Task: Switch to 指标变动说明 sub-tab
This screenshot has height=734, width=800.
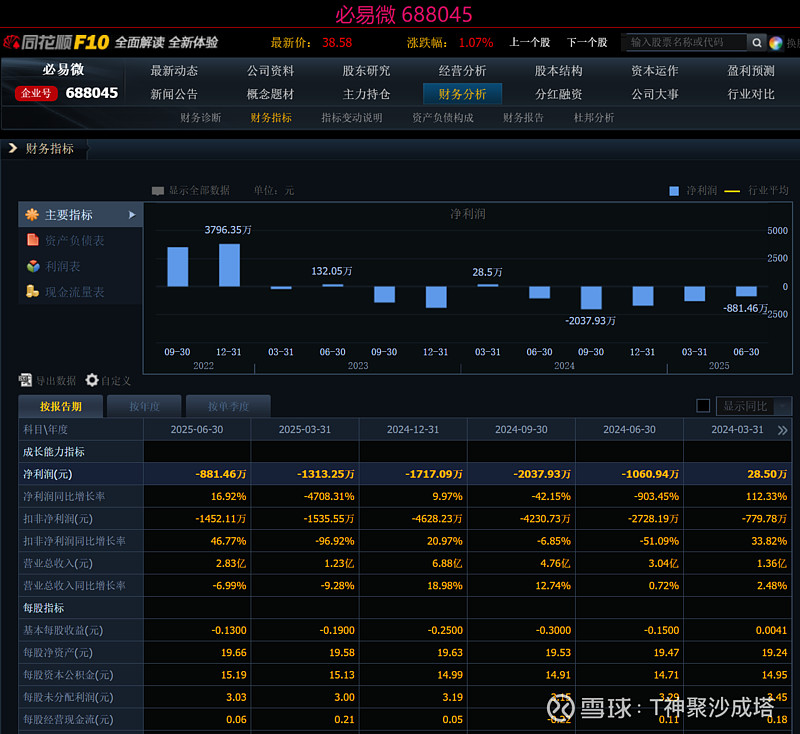Action: [x=352, y=118]
